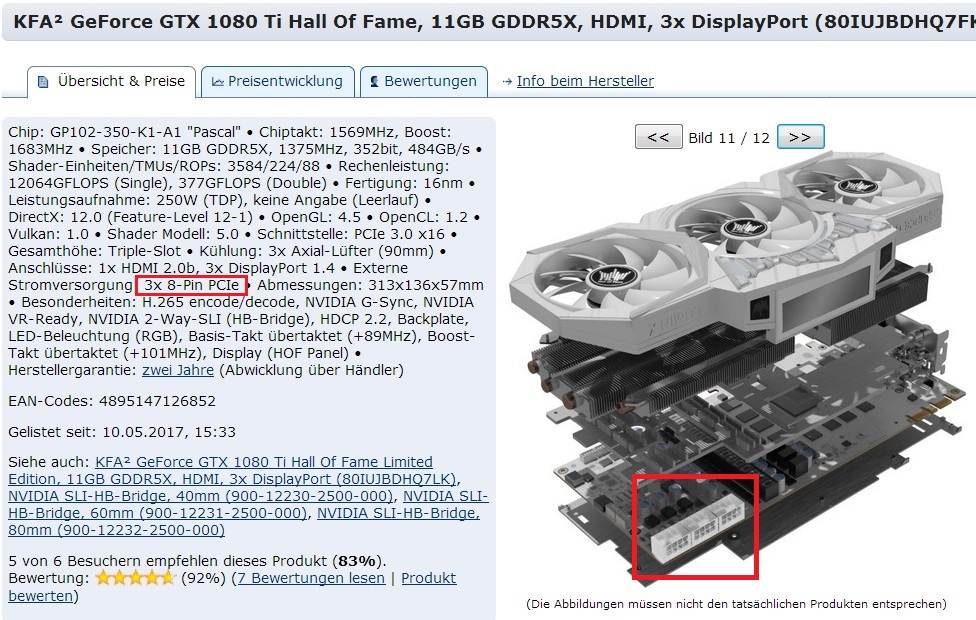976x620 pixels.
Task: Open the Info beim Hersteller link
Action: [x=585, y=81]
